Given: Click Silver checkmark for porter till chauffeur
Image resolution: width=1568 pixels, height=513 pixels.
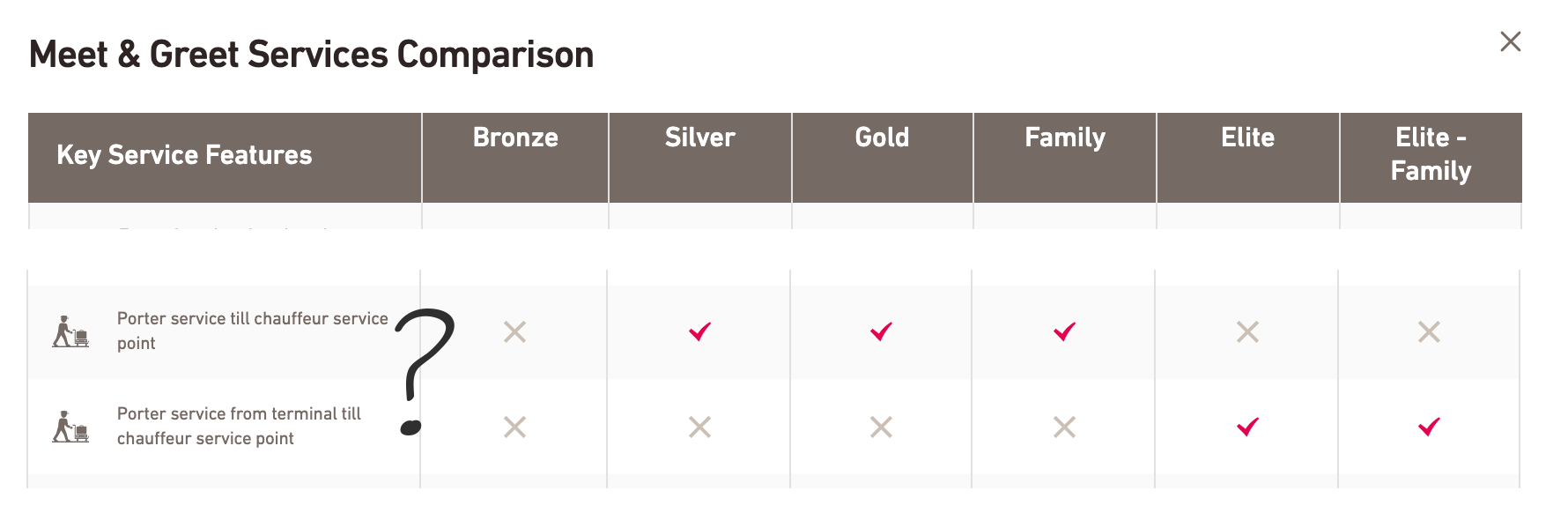Looking at the screenshot, I should (x=699, y=331).
